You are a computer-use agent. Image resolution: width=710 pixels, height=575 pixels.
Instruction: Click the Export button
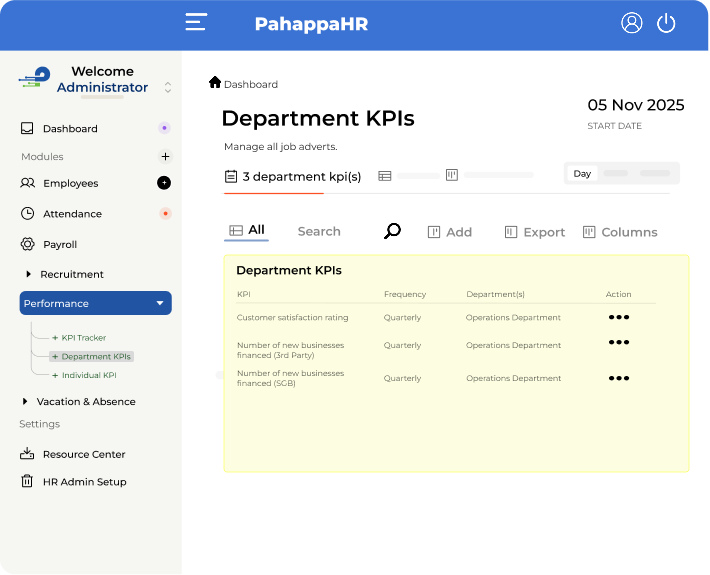pyautogui.click(x=535, y=232)
